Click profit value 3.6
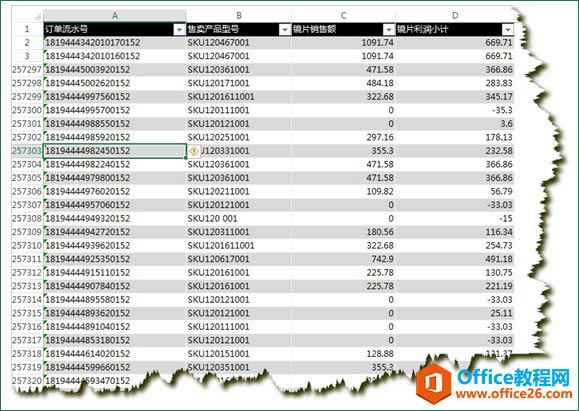The width and height of the screenshot is (579, 411). point(455,124)
